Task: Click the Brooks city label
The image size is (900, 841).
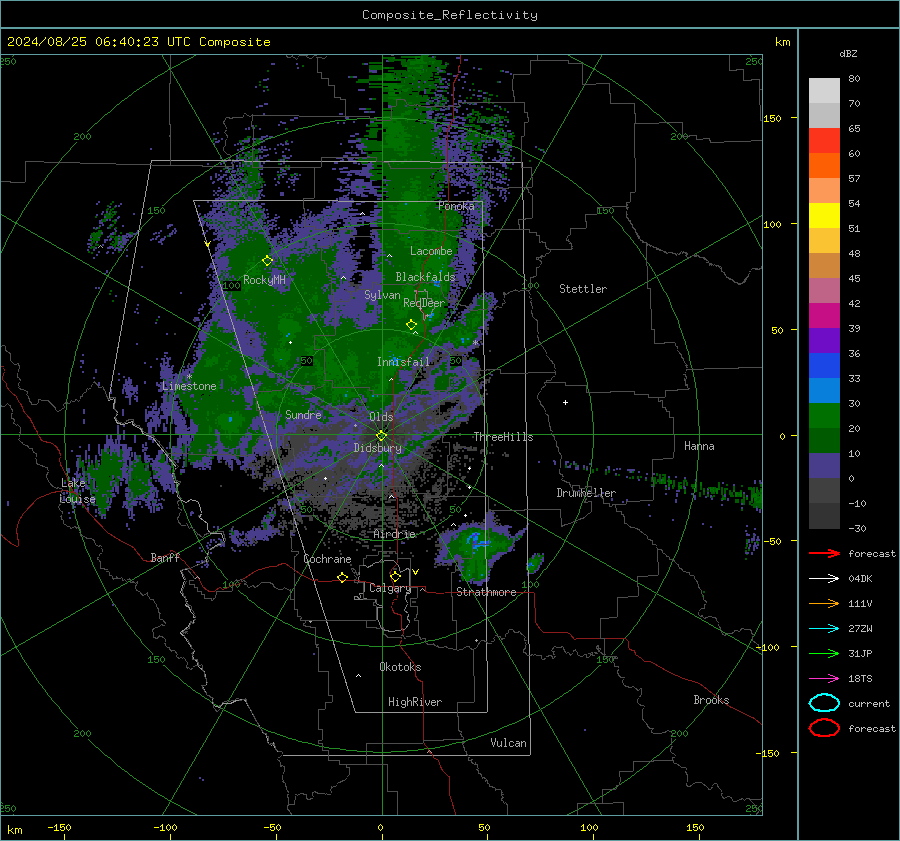Action: click(x=711, y=700)
